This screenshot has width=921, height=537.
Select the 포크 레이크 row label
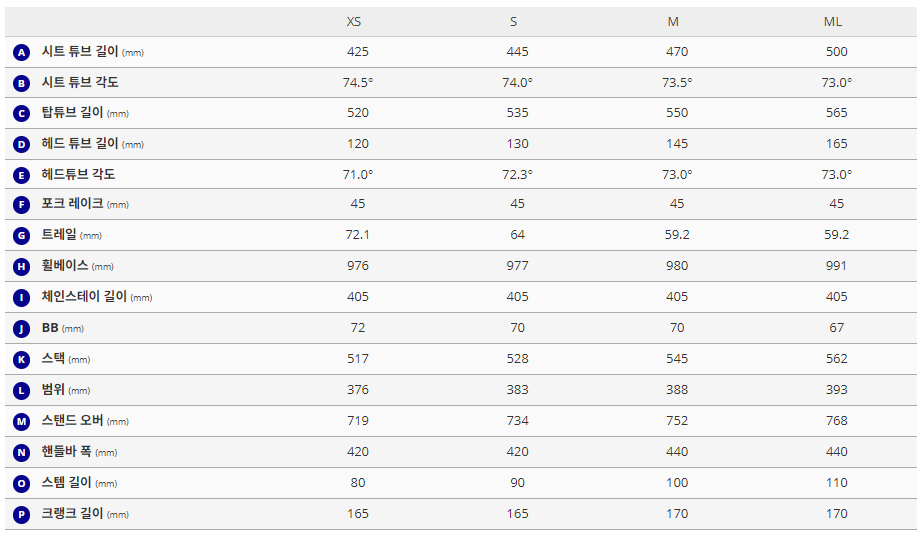tap(72, 204)
